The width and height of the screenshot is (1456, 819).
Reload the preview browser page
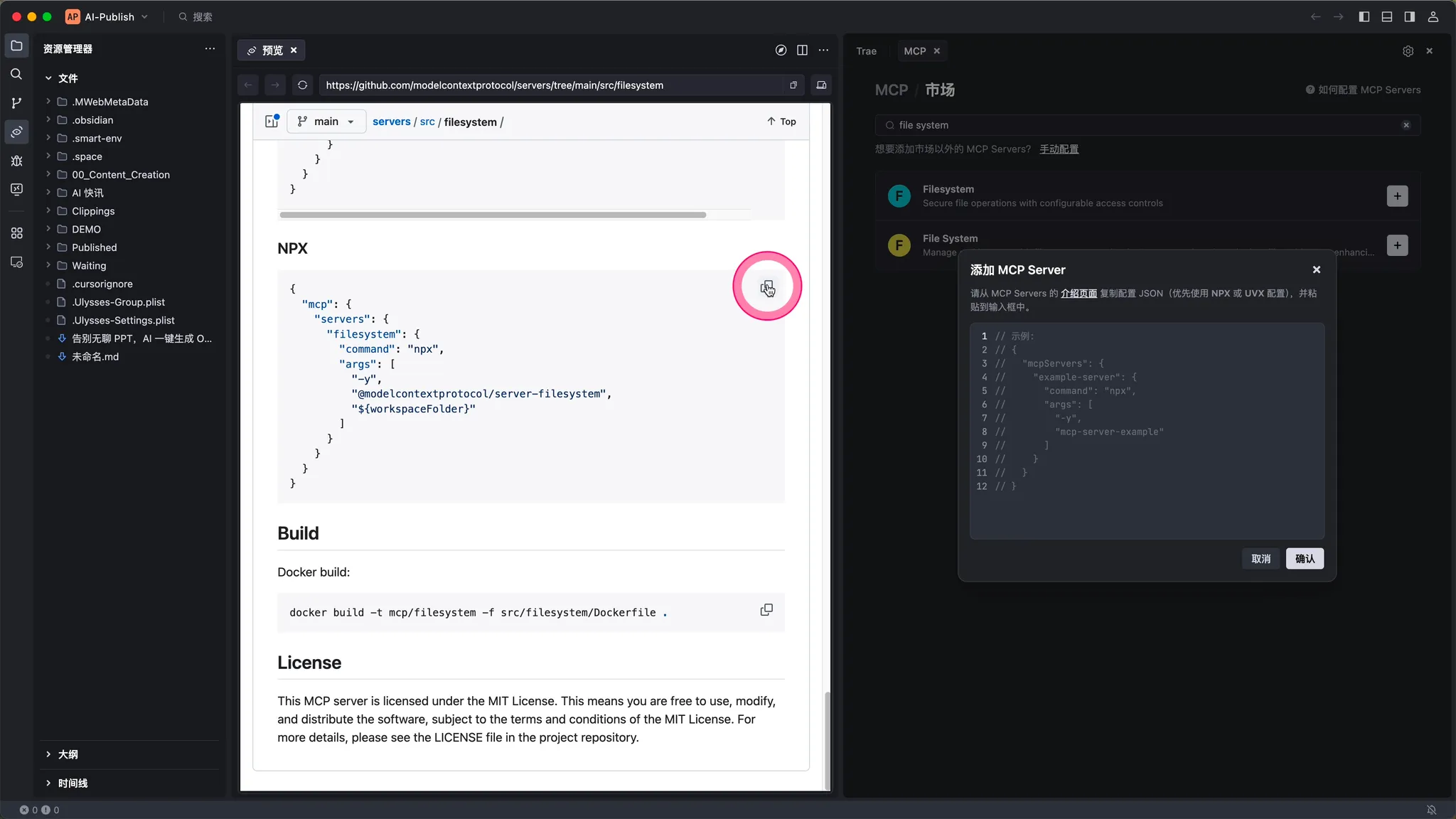pos(302,85)
